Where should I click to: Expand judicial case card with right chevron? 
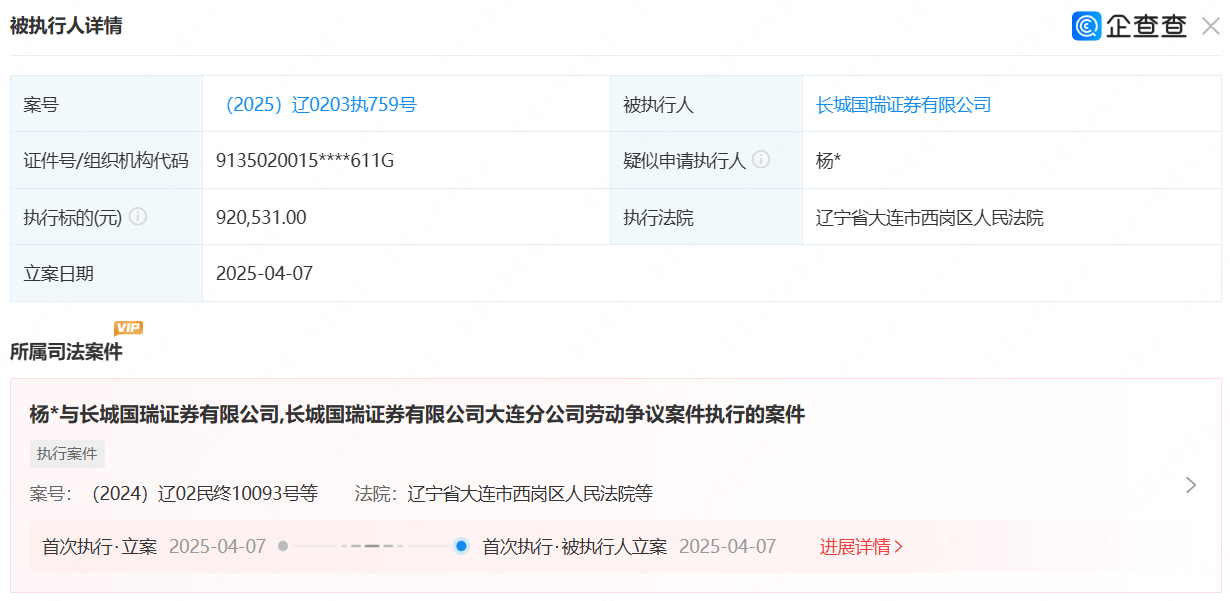[x=1190, y=485]
